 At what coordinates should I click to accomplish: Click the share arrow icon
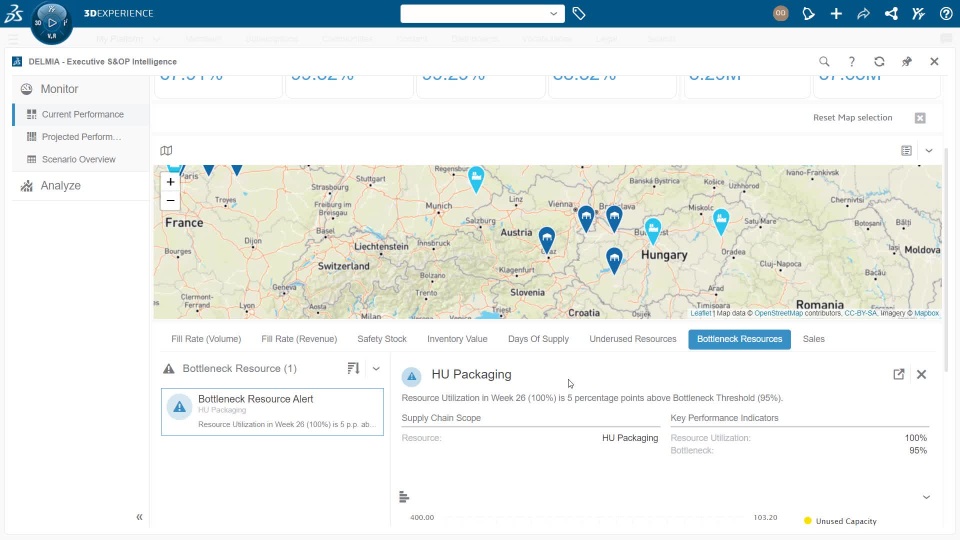(863, 13)
